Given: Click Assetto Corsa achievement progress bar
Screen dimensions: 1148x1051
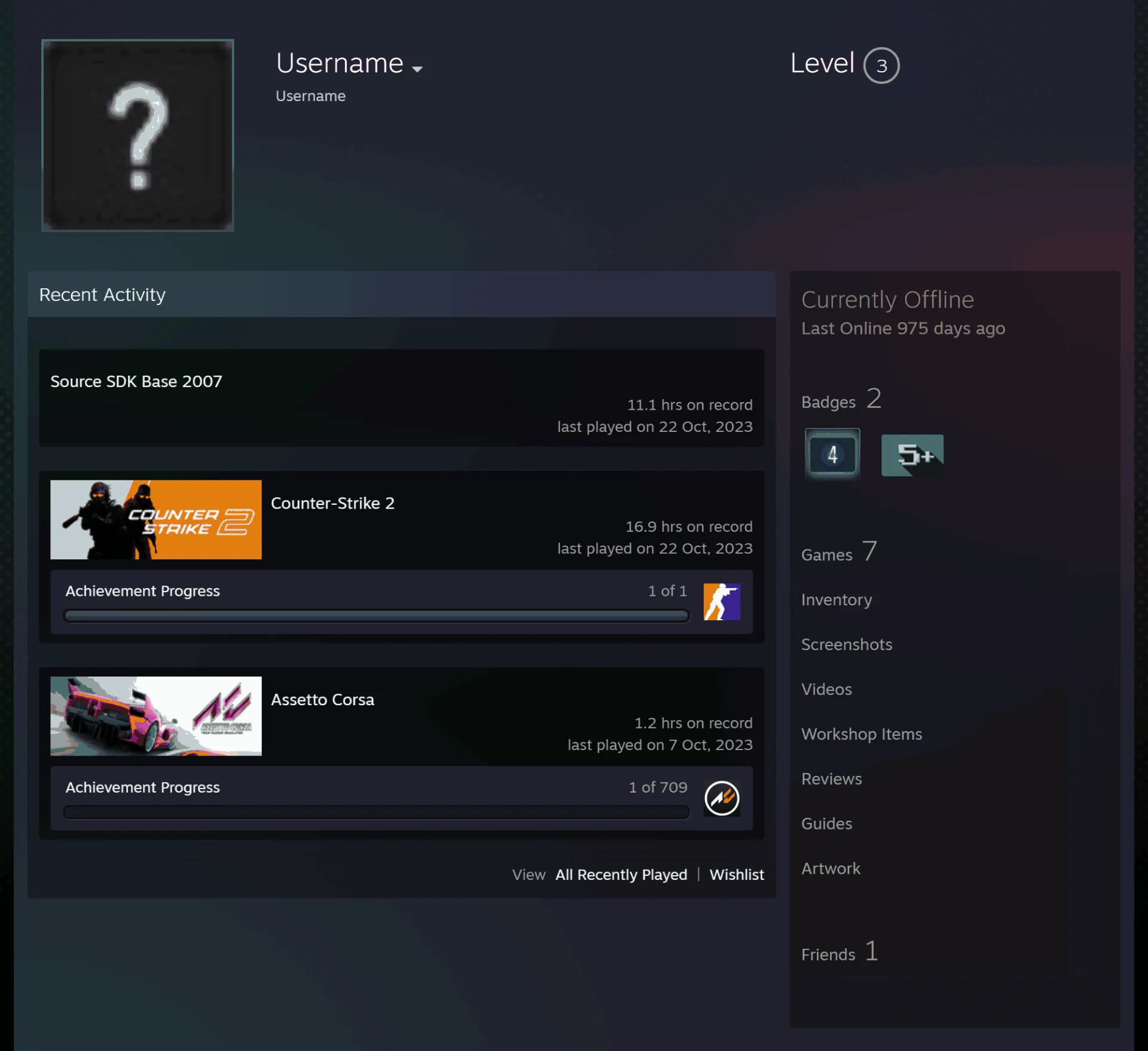Looking at the screenshot, I should point(377,812).
